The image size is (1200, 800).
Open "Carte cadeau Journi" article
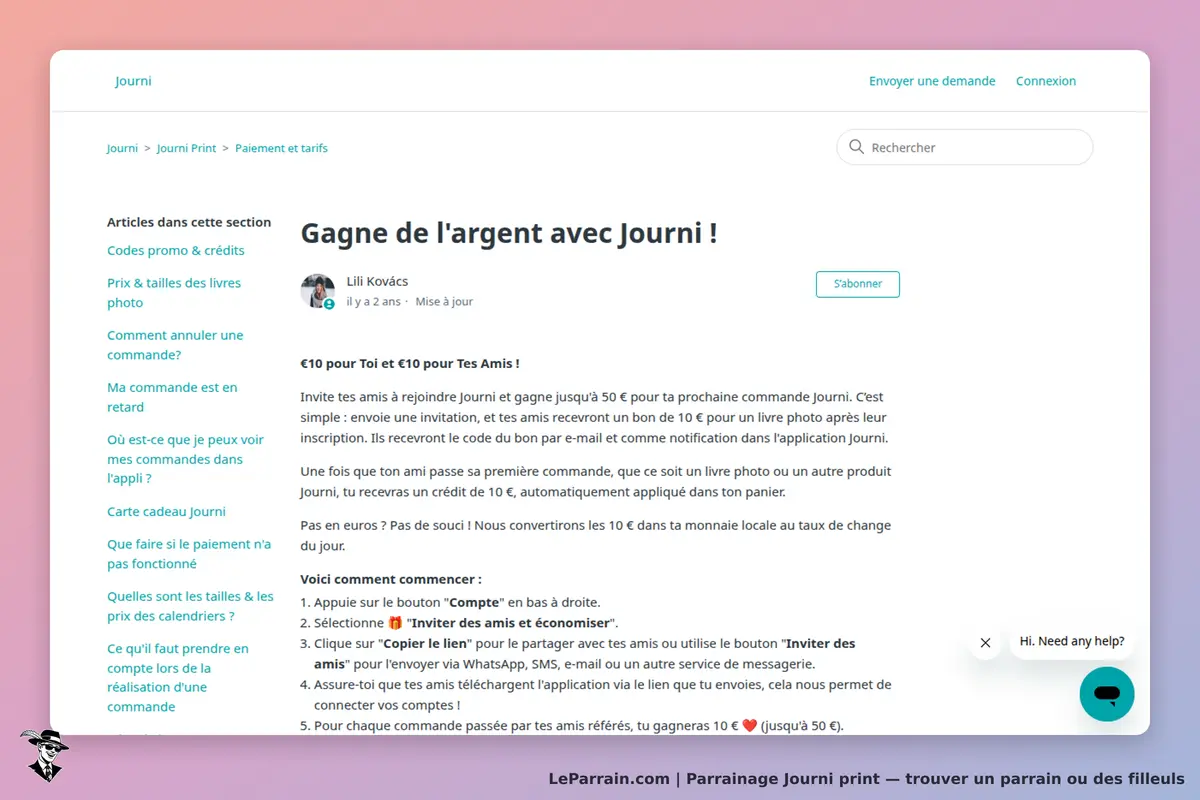point(166,512)
